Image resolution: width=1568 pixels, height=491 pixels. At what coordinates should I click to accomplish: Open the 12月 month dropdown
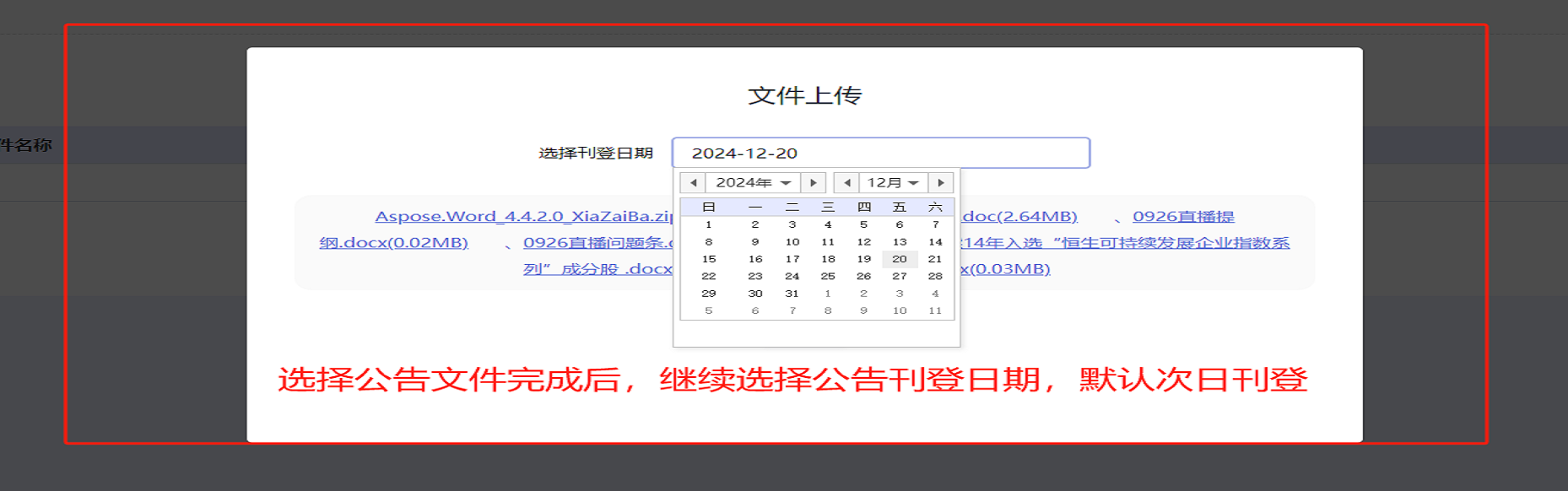893,183
